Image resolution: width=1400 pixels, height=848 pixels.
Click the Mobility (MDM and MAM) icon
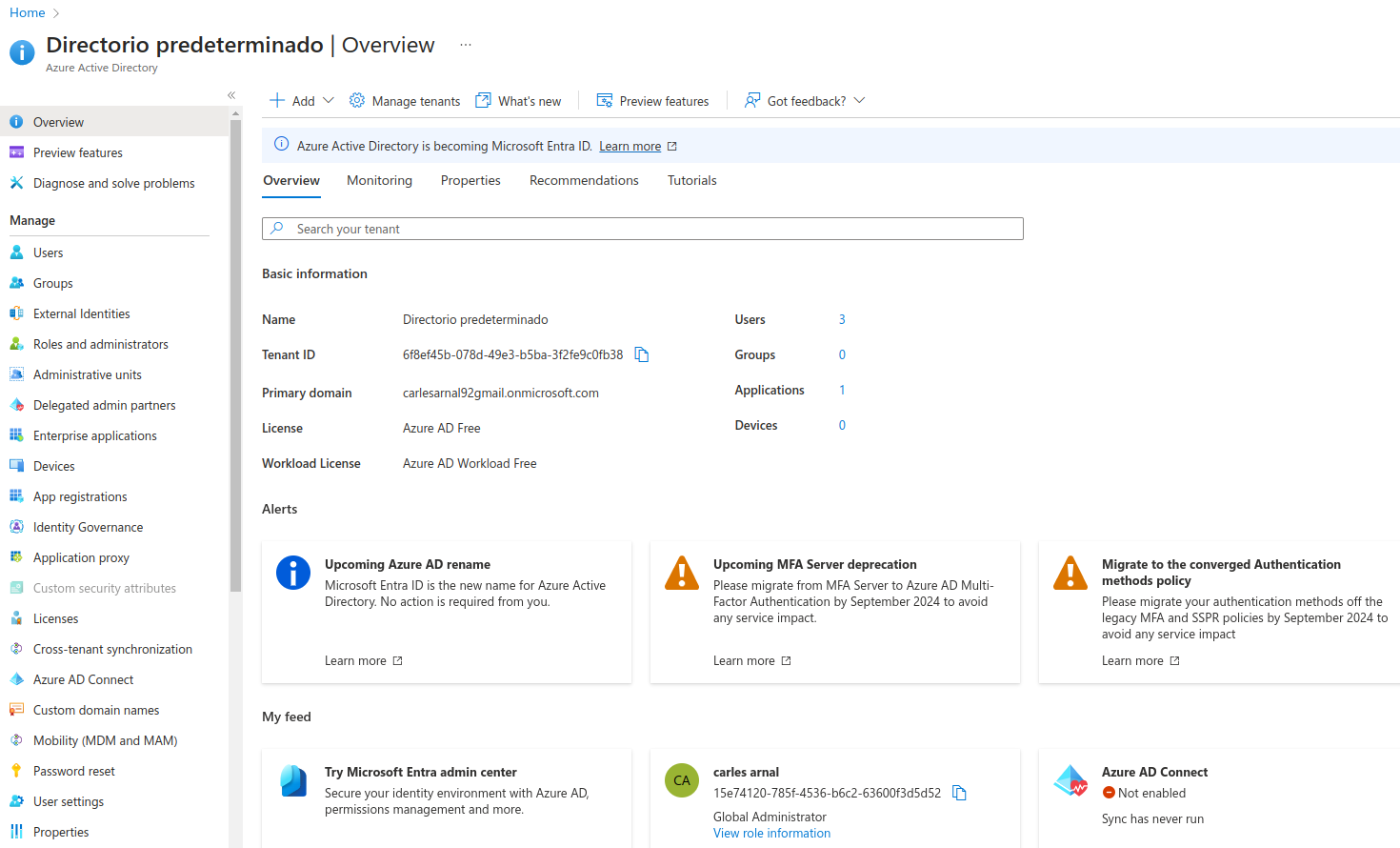(16, 740)
